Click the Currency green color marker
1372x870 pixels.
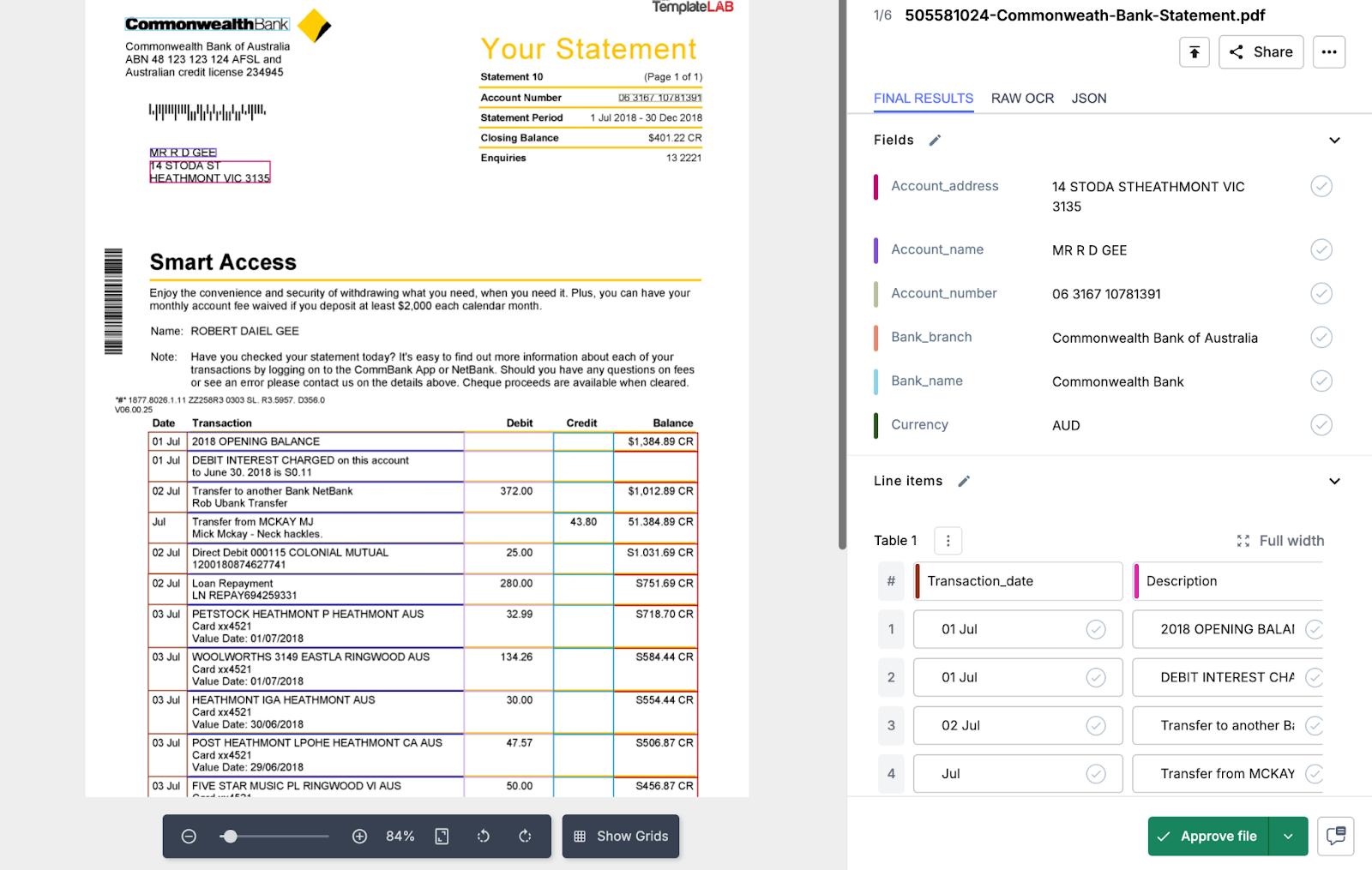point(876,425)
